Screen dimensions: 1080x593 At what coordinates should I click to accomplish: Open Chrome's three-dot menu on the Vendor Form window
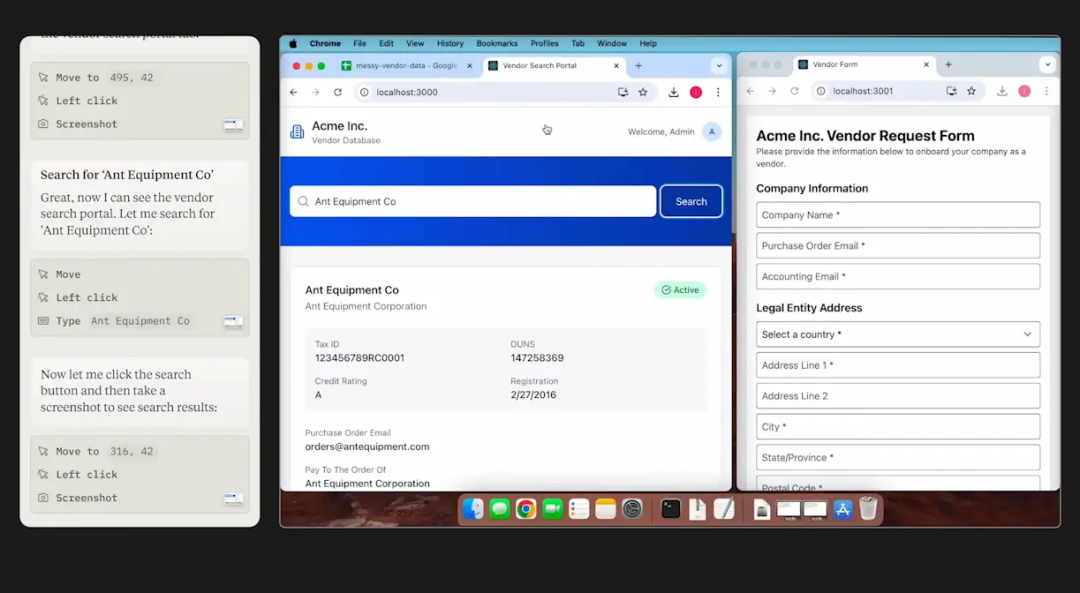point(1047,91)
